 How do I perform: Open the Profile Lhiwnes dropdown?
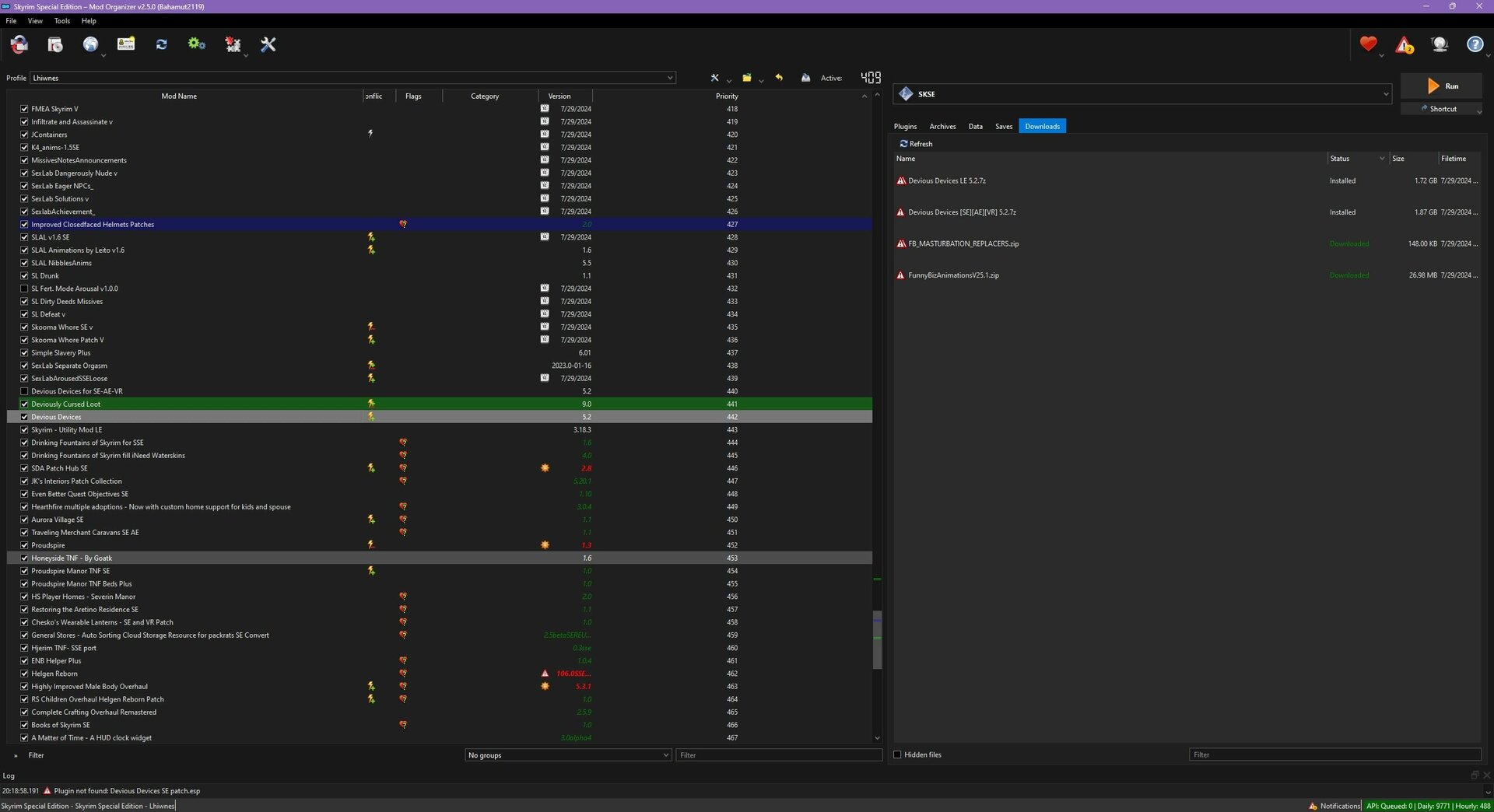352,78
